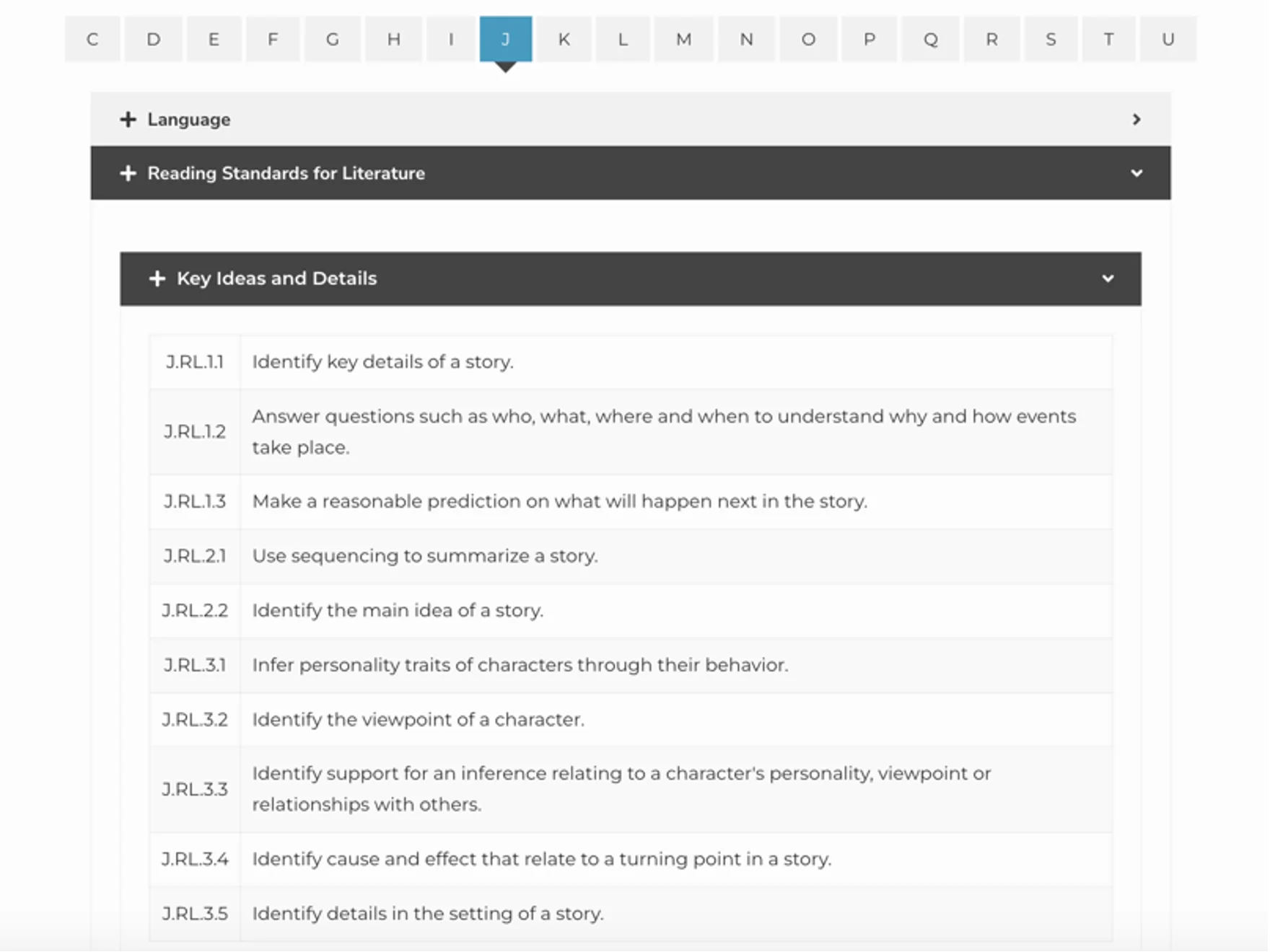Select the T level tab

point(1108,39)
